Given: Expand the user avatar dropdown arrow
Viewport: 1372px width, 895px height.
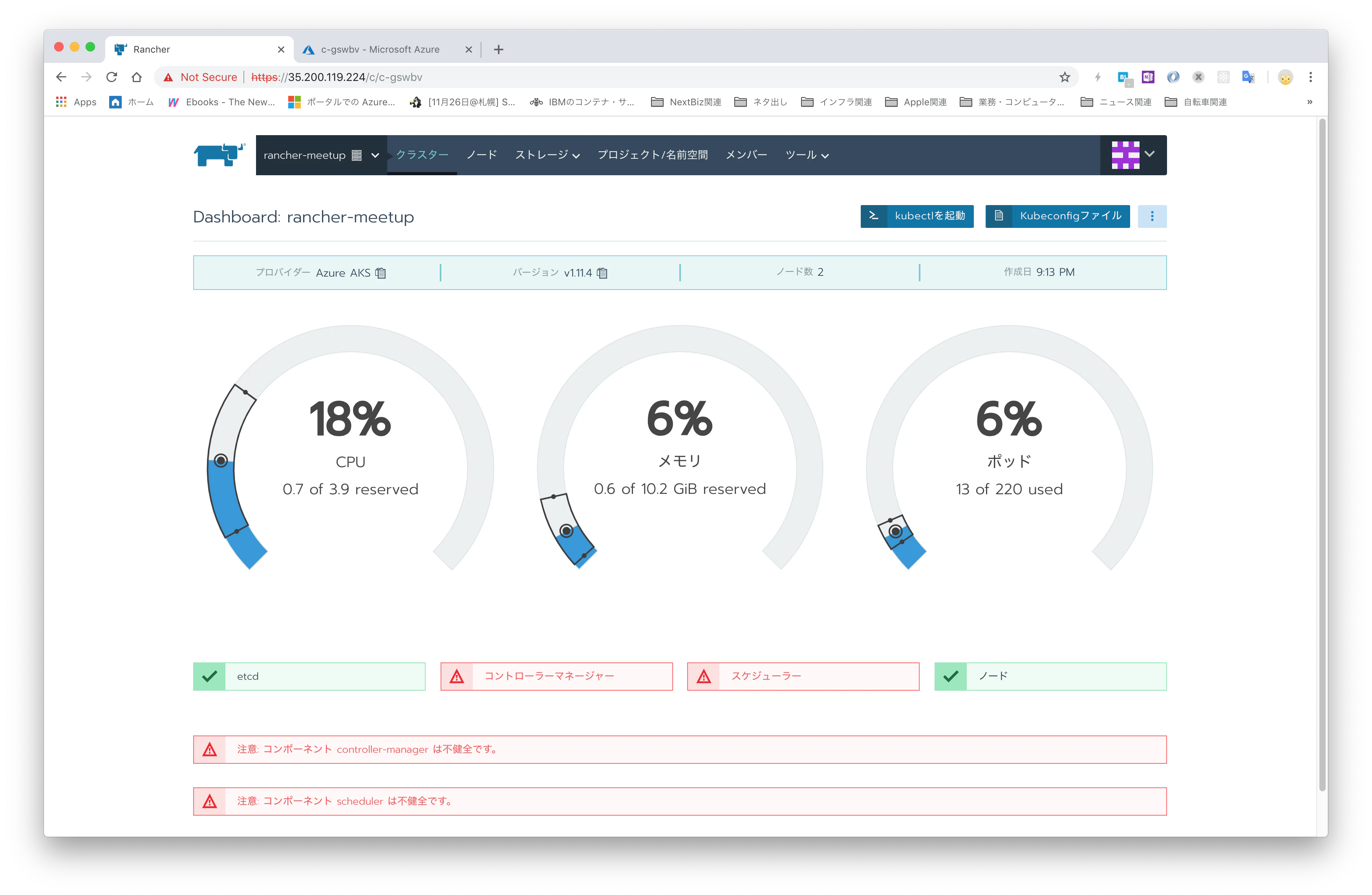Looking at the screenshot, I should pyautogui.click(x=1150, y=154).
